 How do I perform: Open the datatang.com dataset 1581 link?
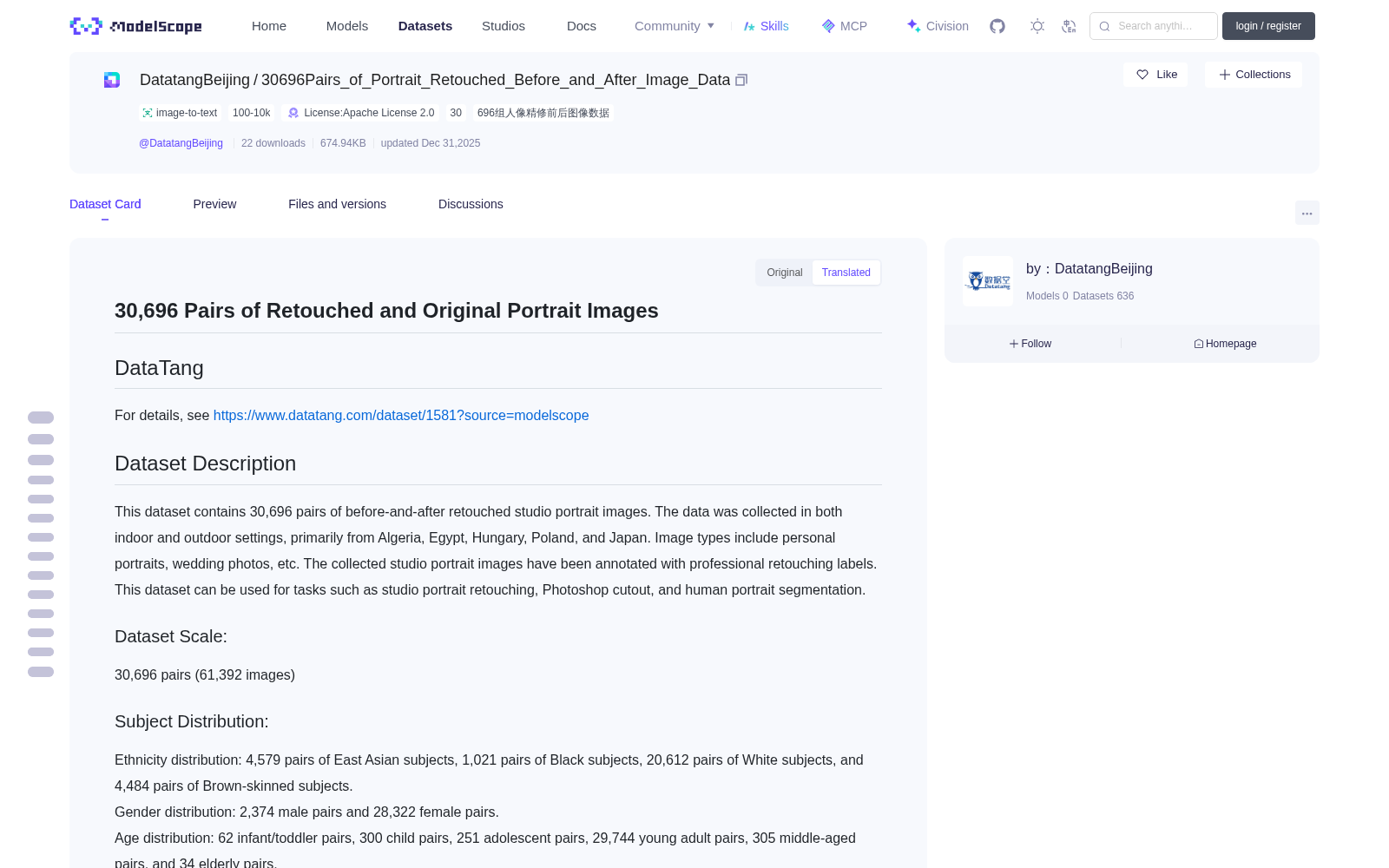pyautogui.click(x=401, y=416)
